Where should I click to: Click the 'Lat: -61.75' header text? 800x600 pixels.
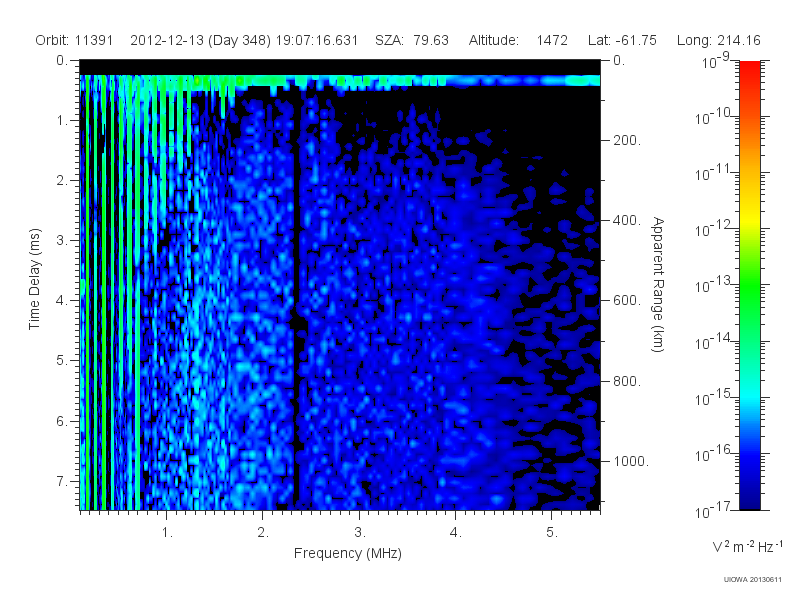(622, 40)
